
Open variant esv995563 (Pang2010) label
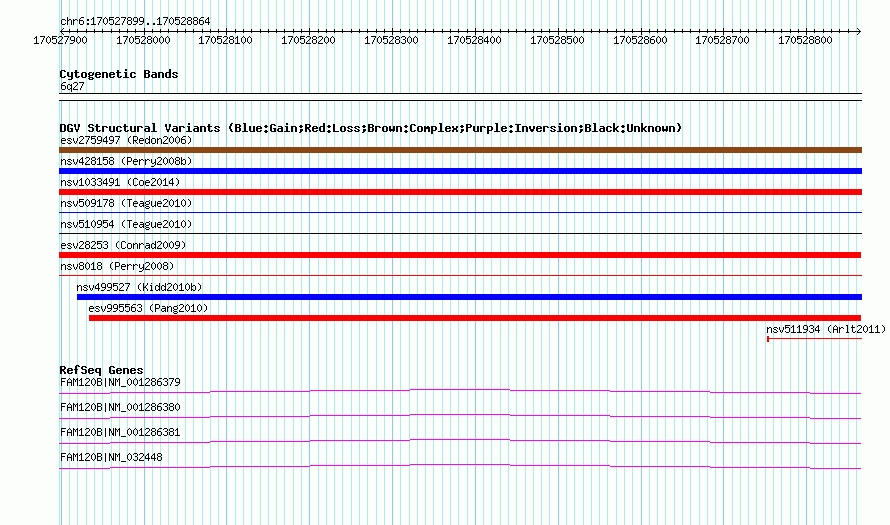point(148,308)
